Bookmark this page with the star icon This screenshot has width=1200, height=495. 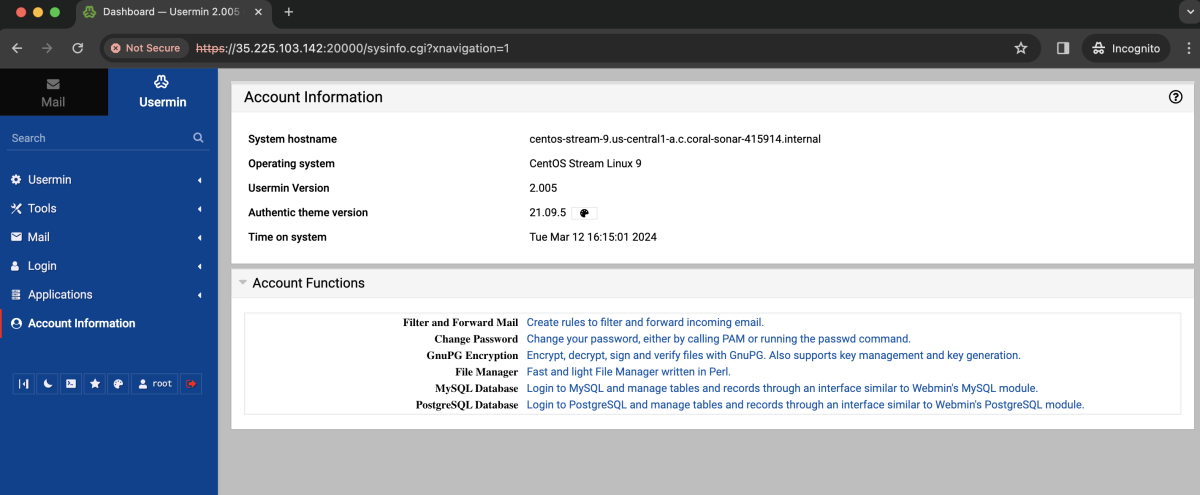[1021, 48]
